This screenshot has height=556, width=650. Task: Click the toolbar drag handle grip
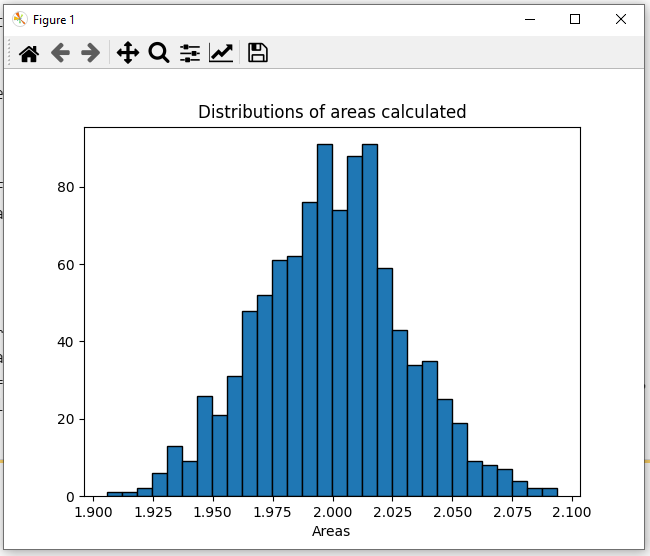coord(9,53)
